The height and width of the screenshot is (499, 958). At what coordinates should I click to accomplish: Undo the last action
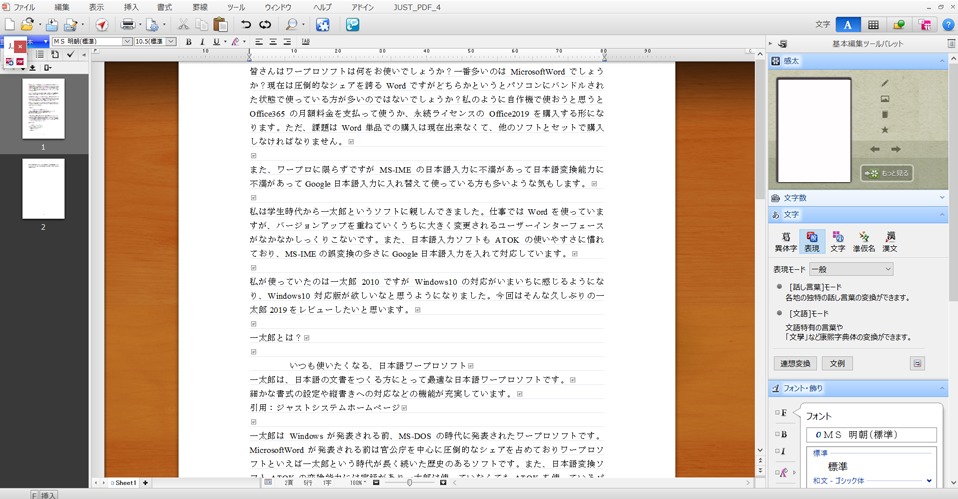click(246, 24)
